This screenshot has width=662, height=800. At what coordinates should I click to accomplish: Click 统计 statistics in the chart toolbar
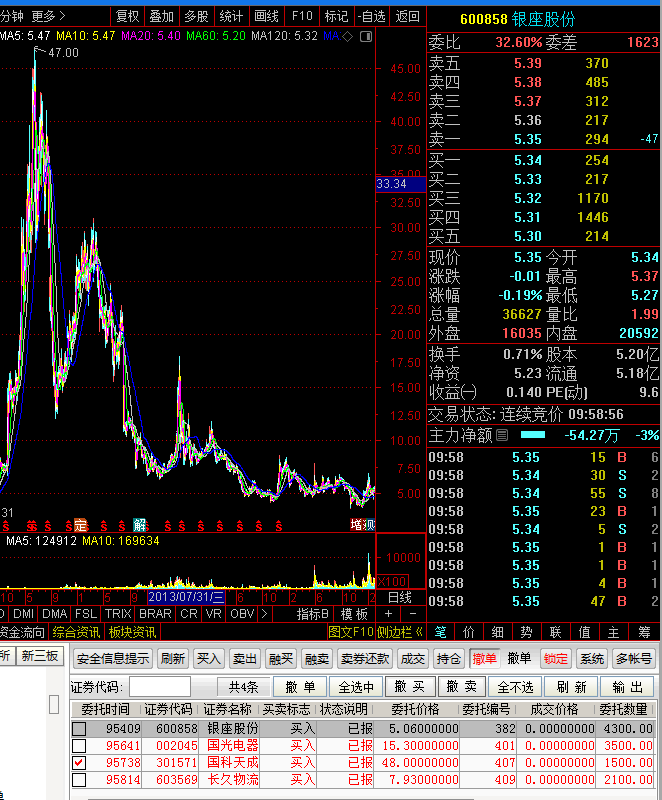231,17
